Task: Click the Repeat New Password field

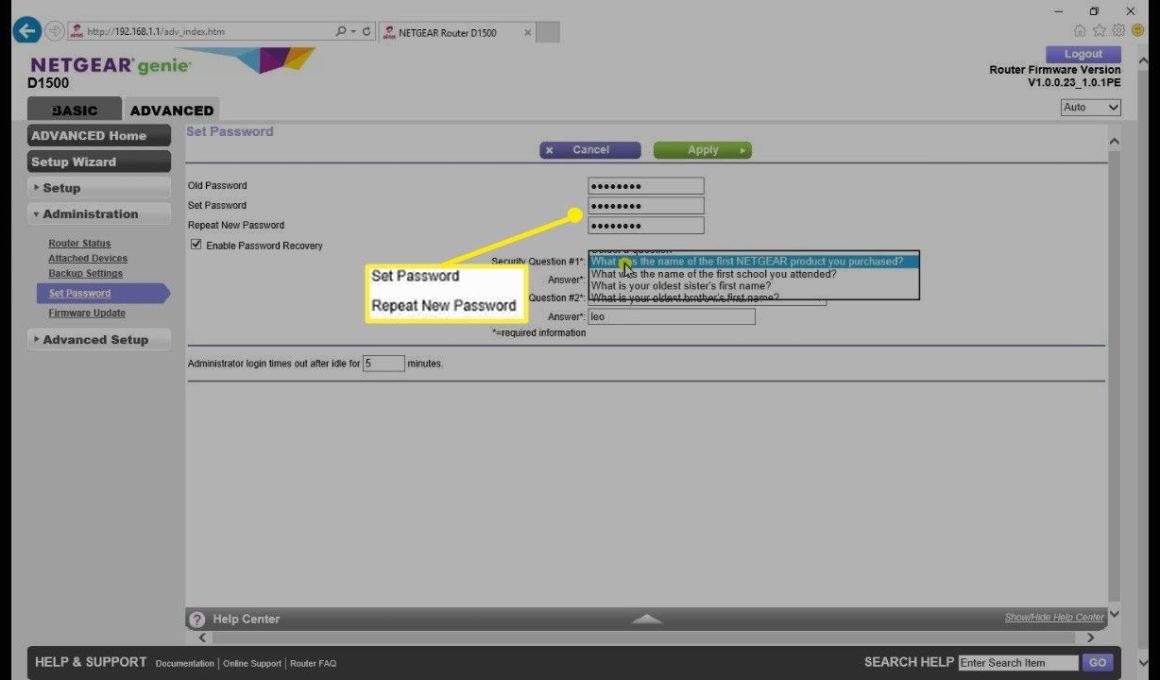Action: coord(646,226)
